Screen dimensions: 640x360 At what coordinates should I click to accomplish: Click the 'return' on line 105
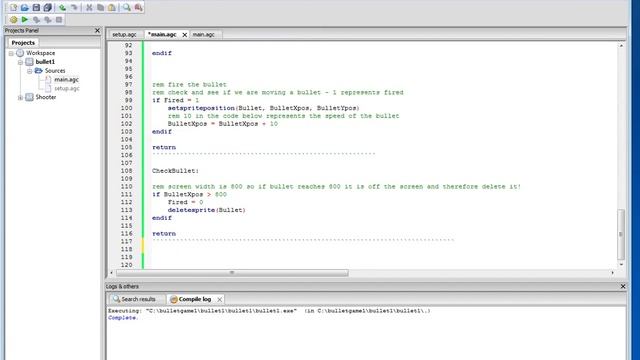click(x=164, y=147)
